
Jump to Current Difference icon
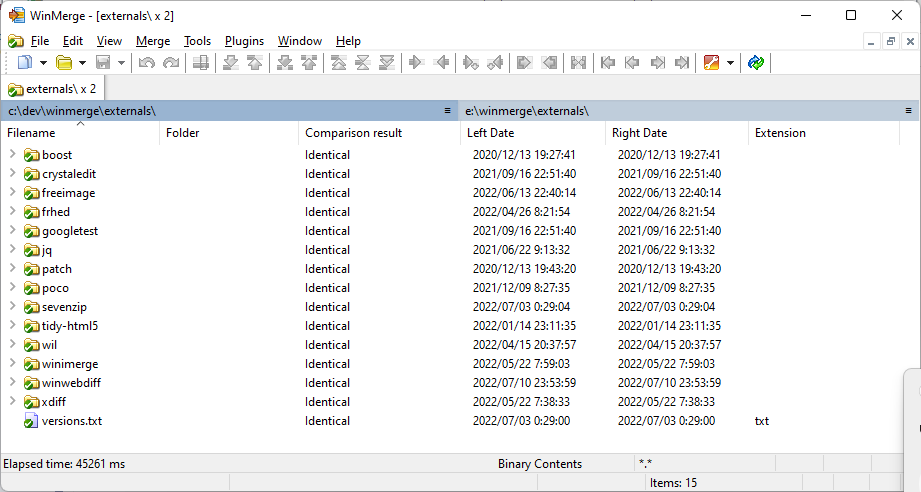coord(362,62)
